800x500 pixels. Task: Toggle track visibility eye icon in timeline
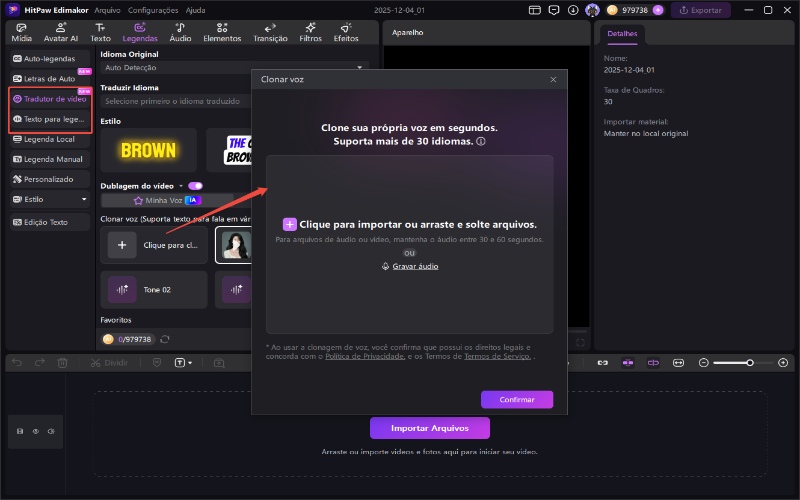[x=35, y=431]
